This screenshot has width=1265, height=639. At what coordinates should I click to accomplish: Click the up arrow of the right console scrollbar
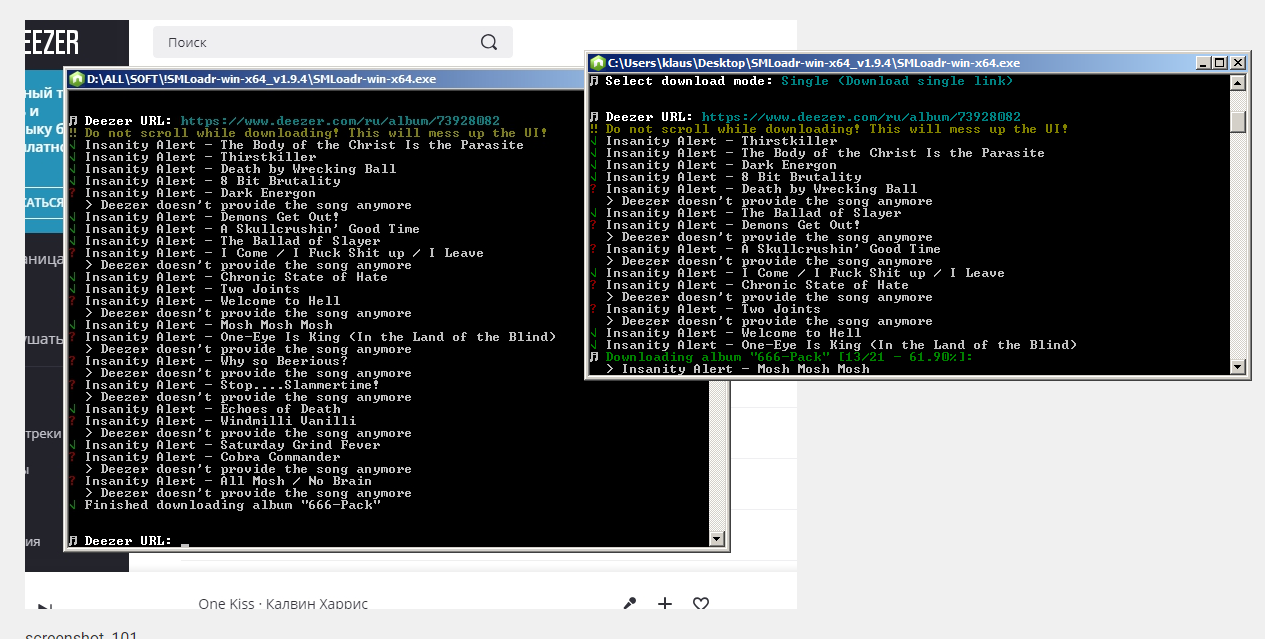click(1238, 82)
